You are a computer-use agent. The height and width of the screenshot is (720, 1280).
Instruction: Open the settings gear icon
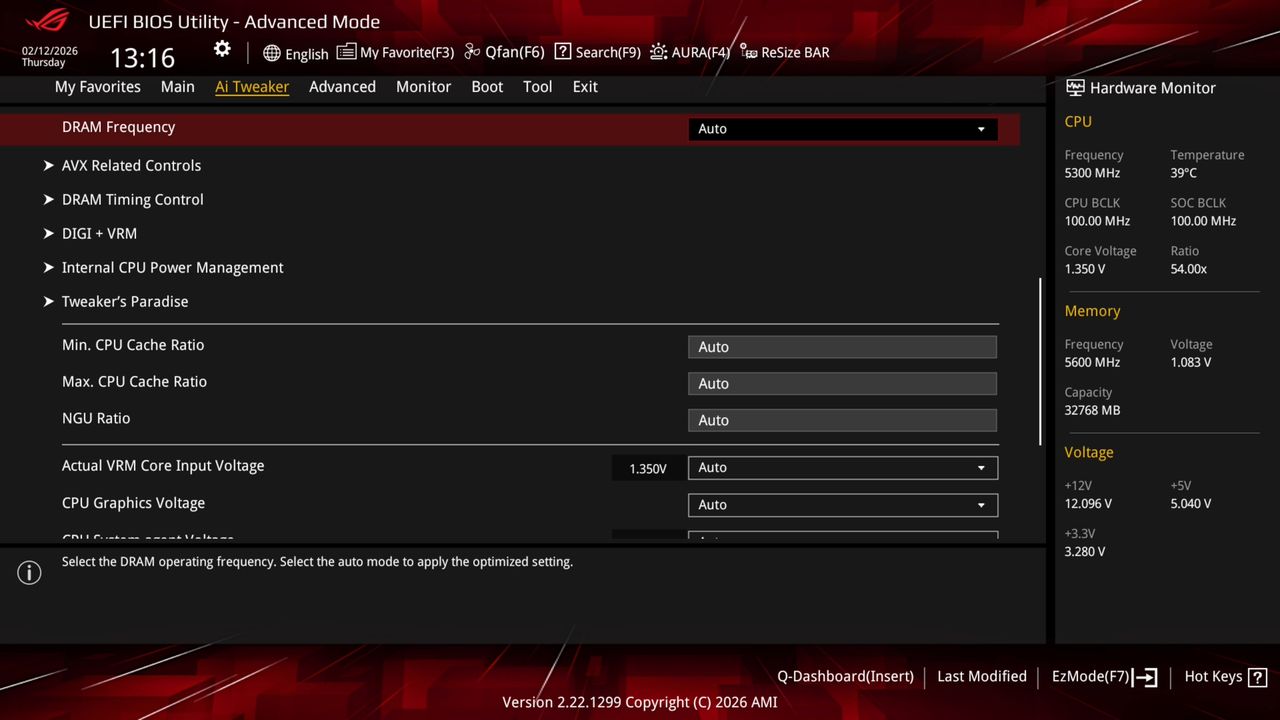point(222,48)
